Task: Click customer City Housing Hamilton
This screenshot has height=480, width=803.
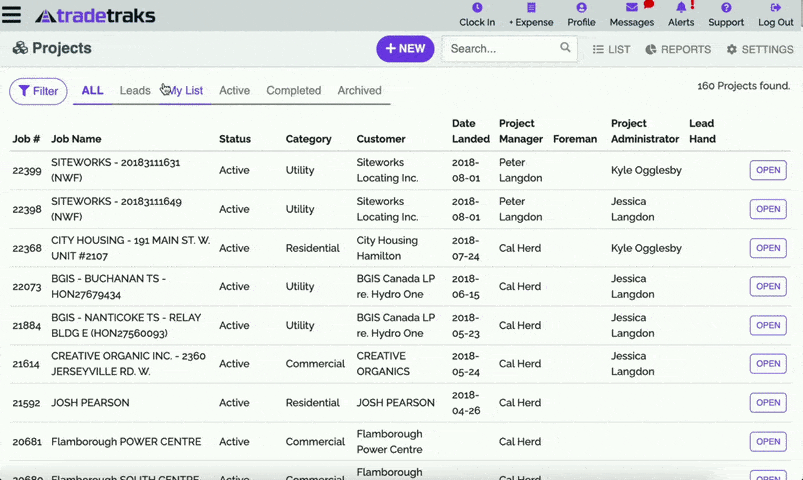Action: tap(387, 248)
